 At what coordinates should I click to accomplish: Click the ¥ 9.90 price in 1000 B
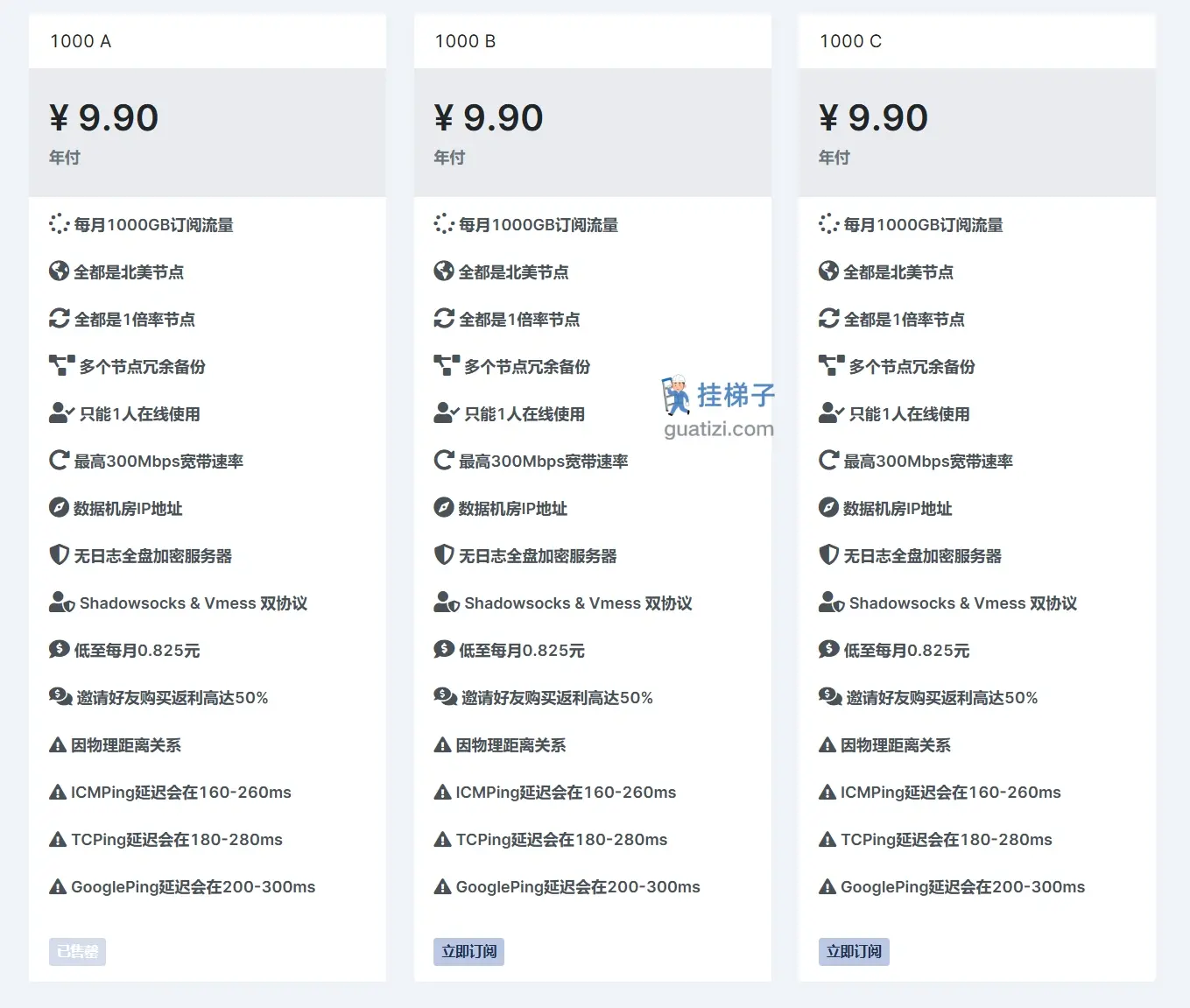point(489,118)
